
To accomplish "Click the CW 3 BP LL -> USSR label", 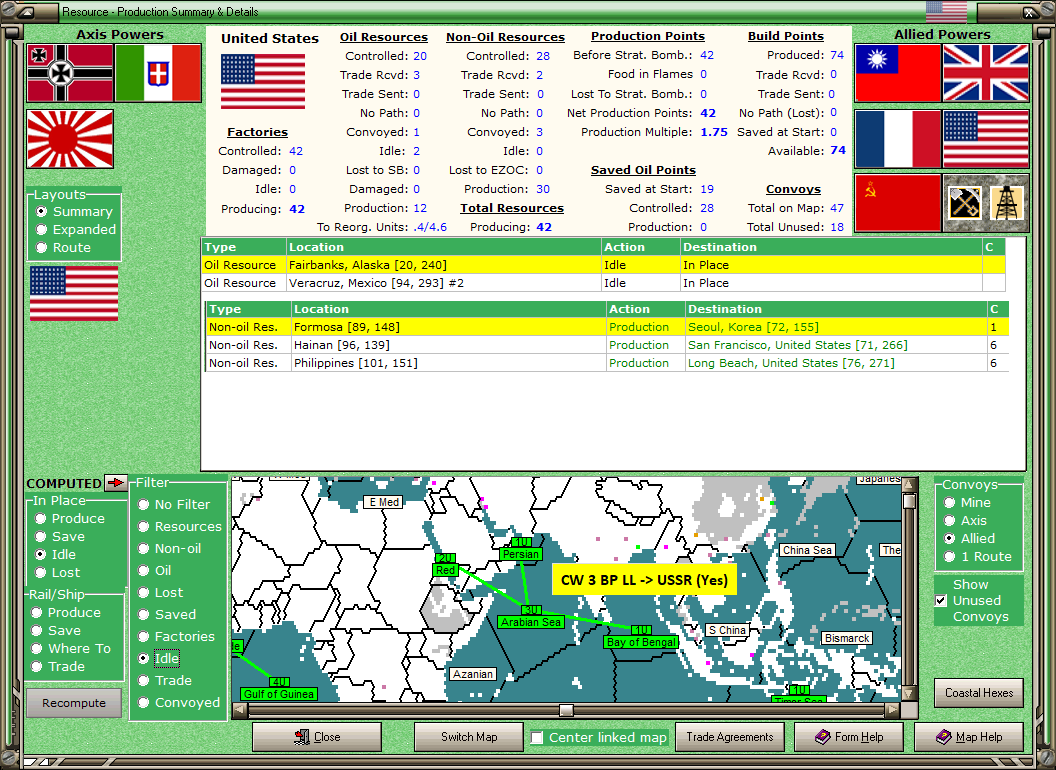I will (644, 580).
